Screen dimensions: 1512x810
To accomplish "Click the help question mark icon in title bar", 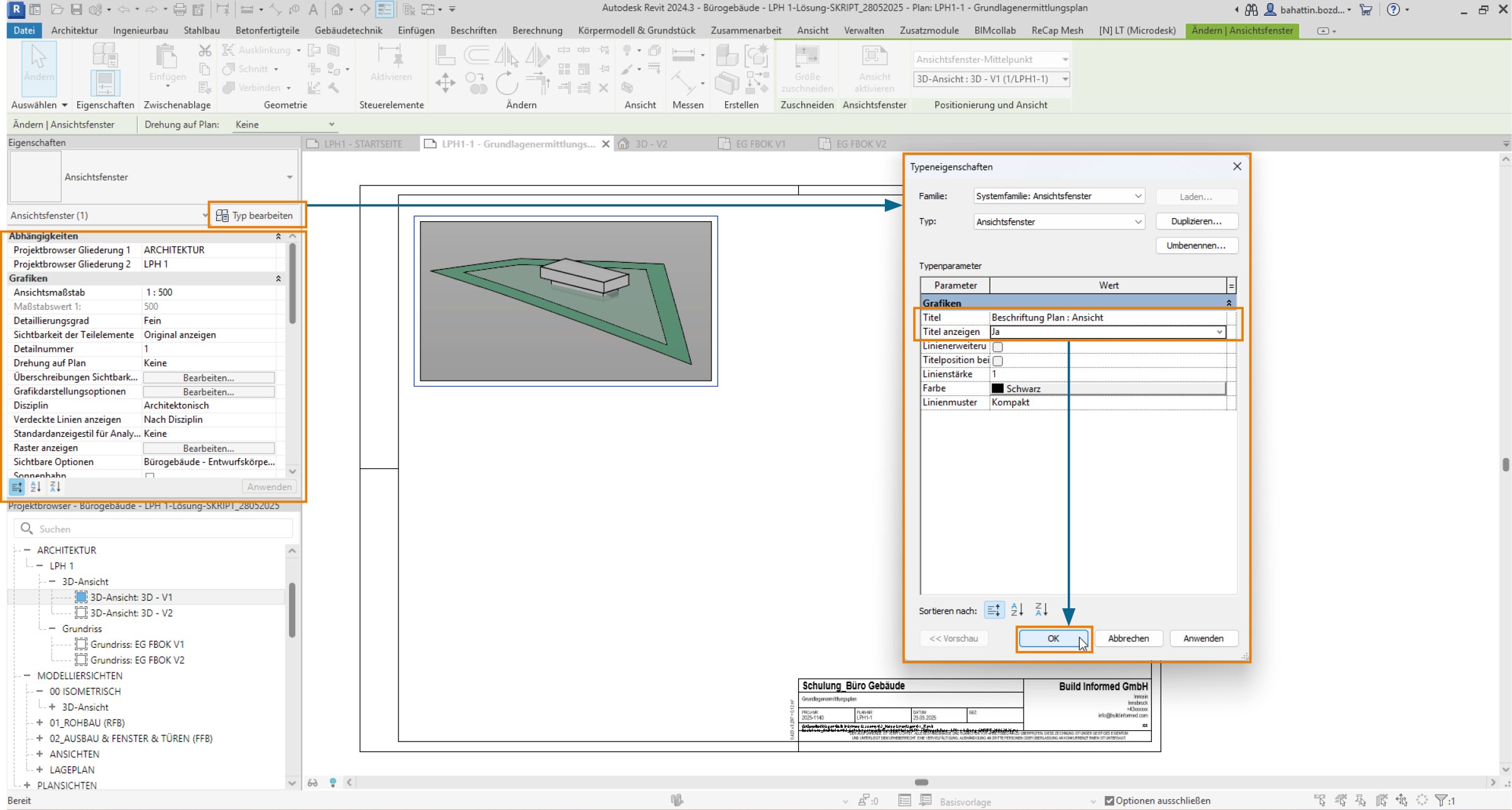I will pos(1393,9).
